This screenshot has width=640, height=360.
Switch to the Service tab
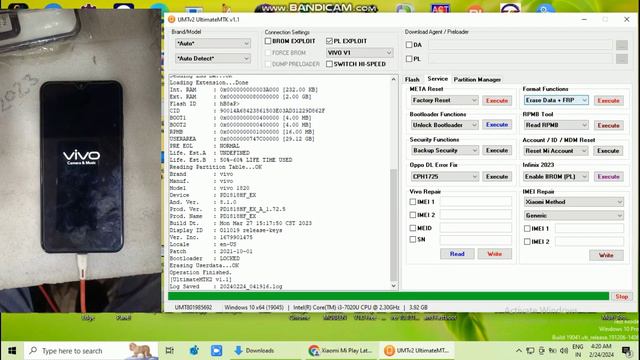tap(437, 79)
